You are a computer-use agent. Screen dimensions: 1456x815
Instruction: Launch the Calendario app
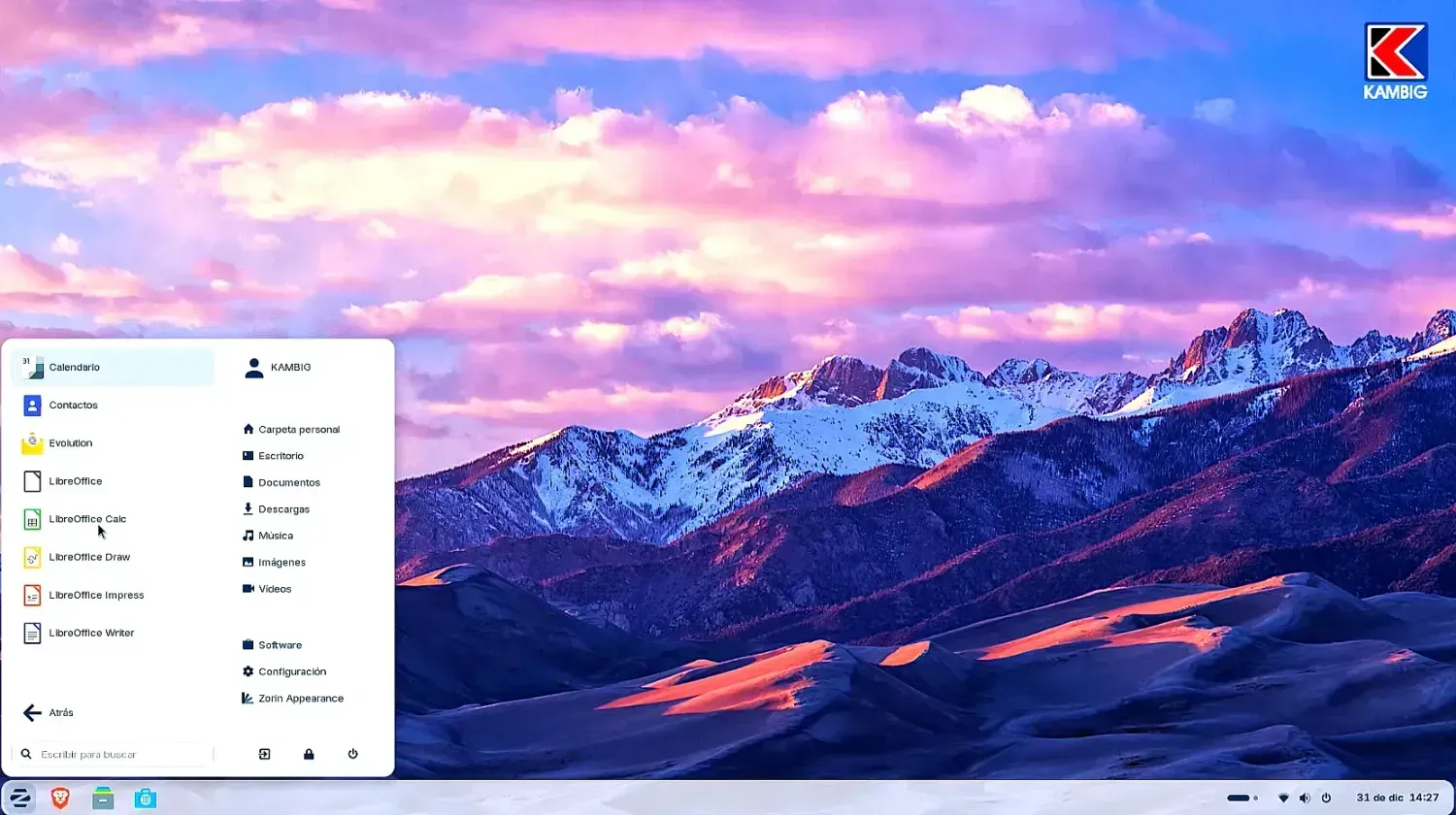coord(74,367)
